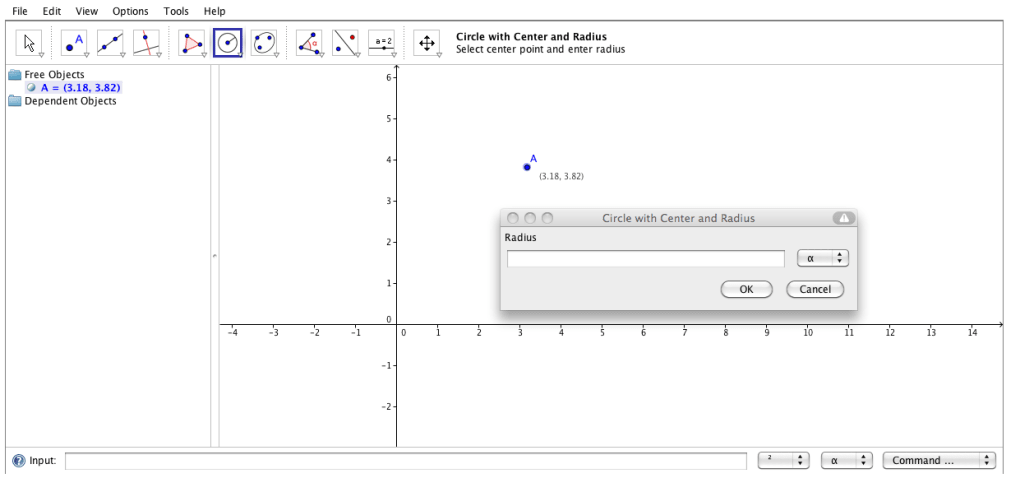Viewport: 1020px width, 492px height.
Task: Choose the Reflect Object about Line tool
Action: (x=346, y=43)
